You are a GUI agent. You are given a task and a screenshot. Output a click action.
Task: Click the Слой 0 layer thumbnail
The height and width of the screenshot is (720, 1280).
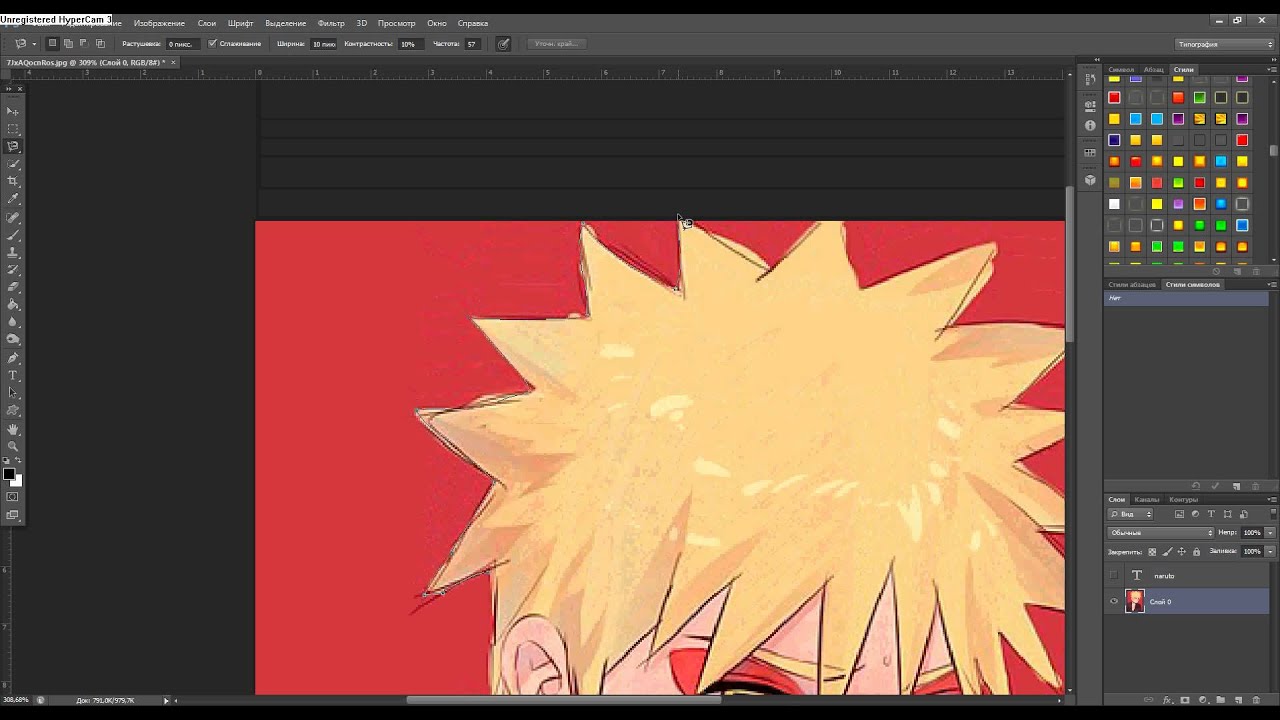click(1135, 601)
